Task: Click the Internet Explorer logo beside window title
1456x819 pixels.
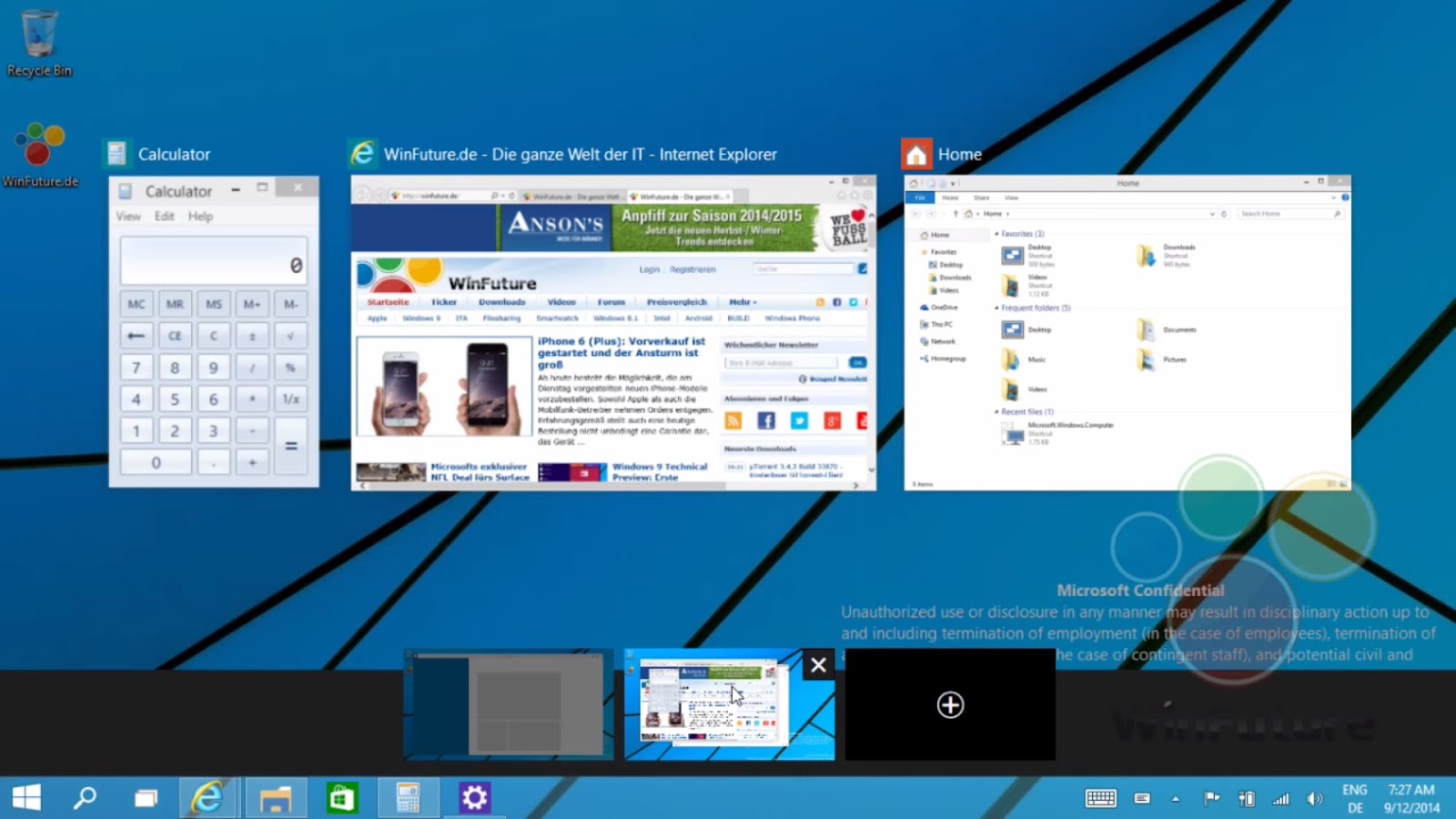Action: (362, 154)
